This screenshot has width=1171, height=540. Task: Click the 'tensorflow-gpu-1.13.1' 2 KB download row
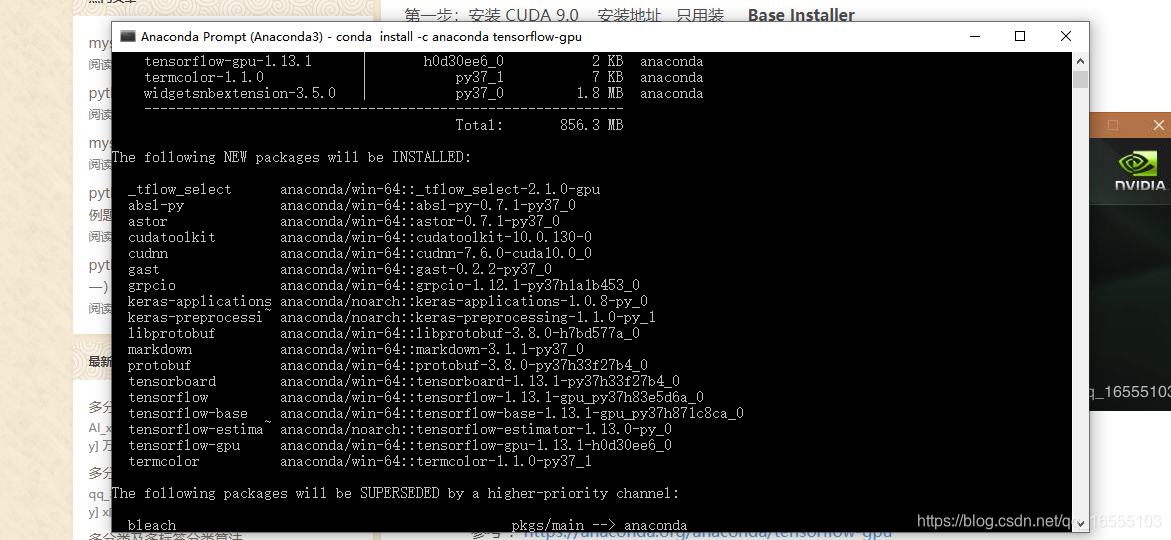(423, 61)
